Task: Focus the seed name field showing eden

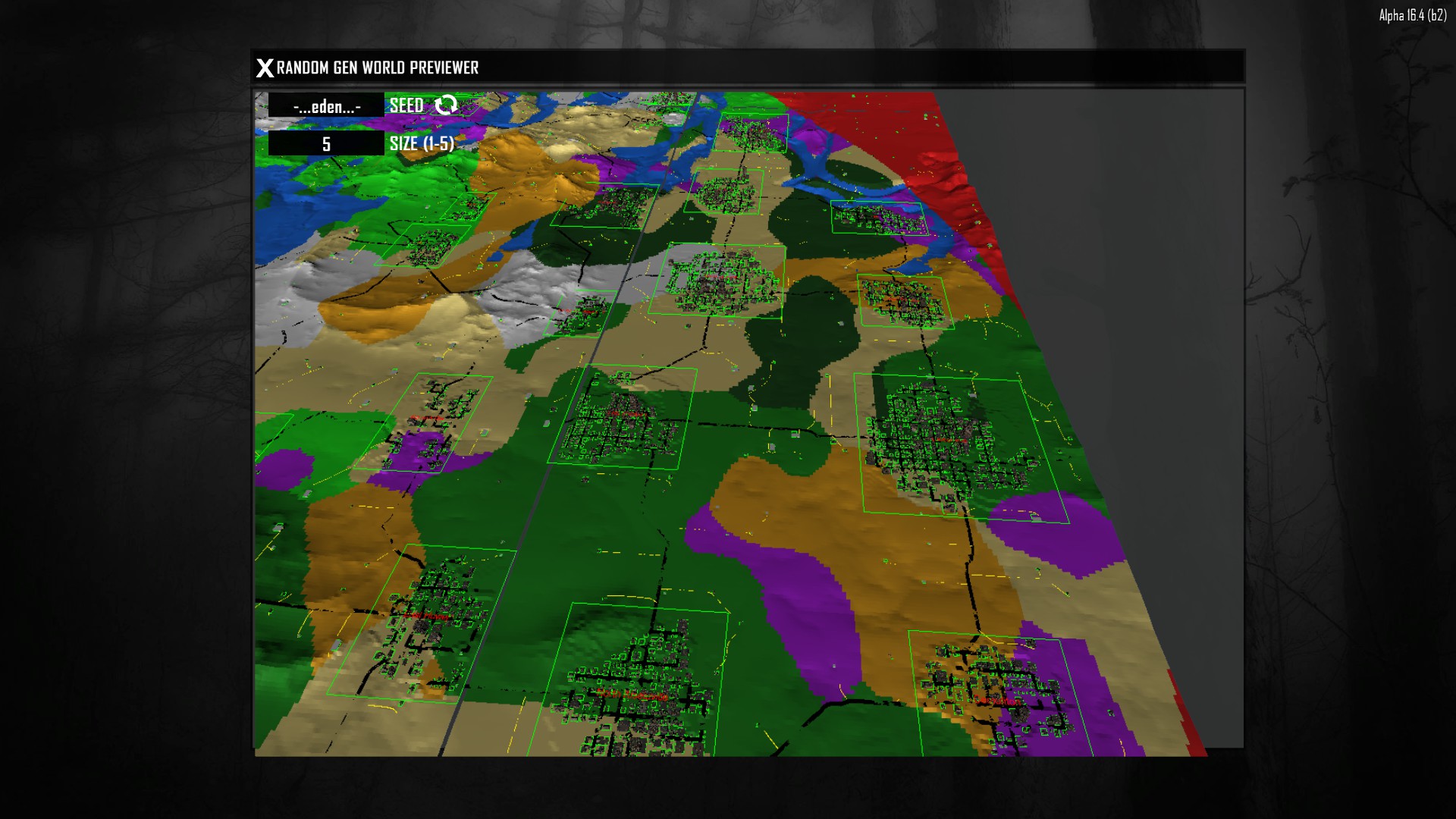Action: [326, 106]
